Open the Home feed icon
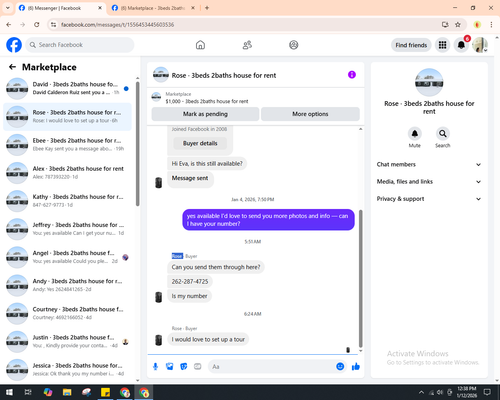The width and height of the screenshot is (500, 400). 200,45
